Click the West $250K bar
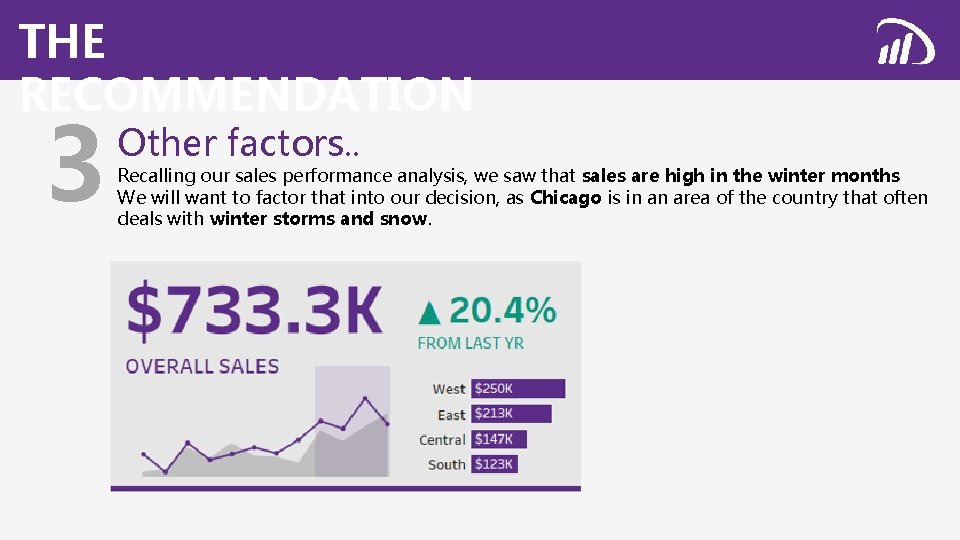This screenshot has height=540, width=960. pyautogui.click(x=518, y=389)
